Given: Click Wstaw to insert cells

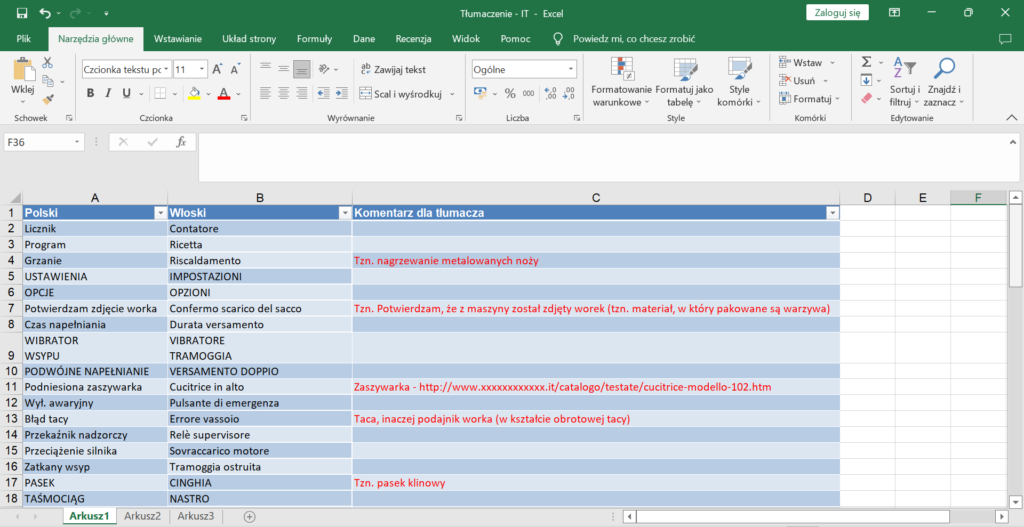Looking at the screenshot, I should click(801, 63).
